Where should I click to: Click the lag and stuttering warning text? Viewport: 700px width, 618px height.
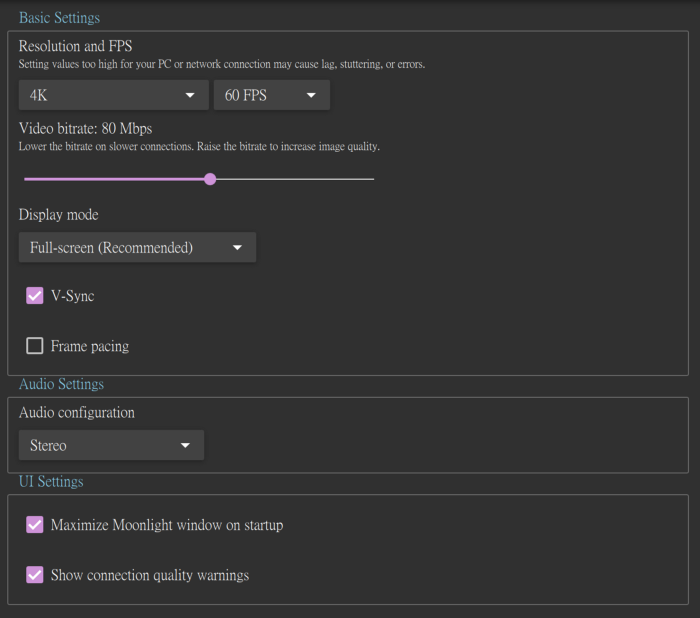[x=222, y=65]
